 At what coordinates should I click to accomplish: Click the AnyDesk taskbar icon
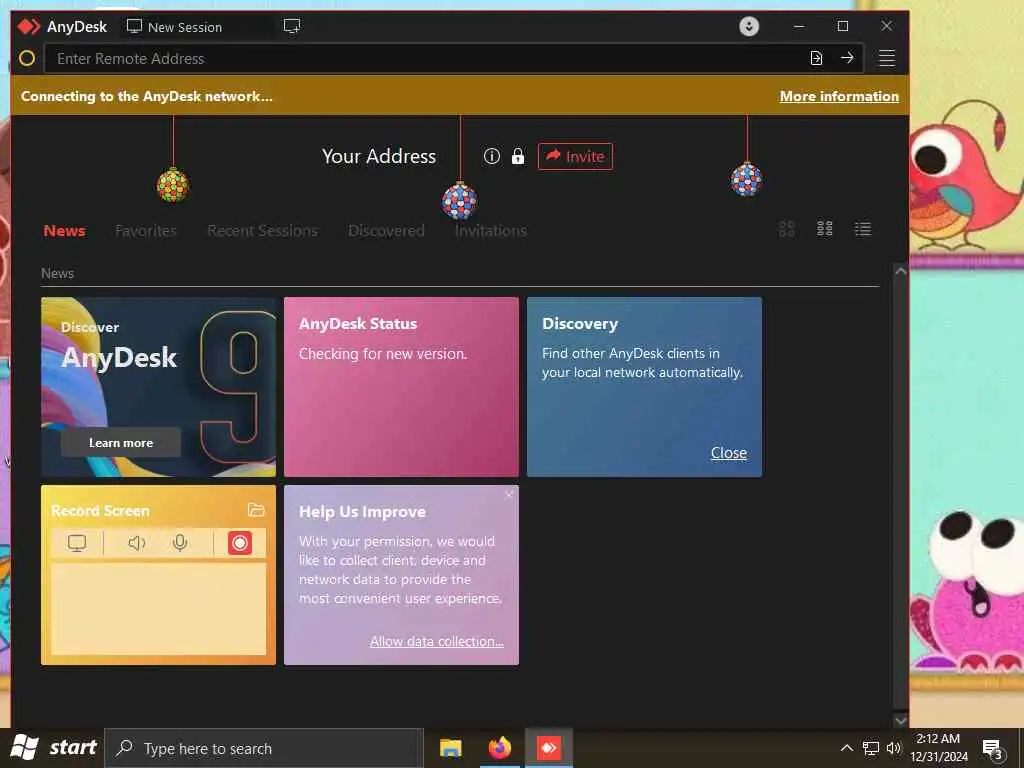pos(549,748)
